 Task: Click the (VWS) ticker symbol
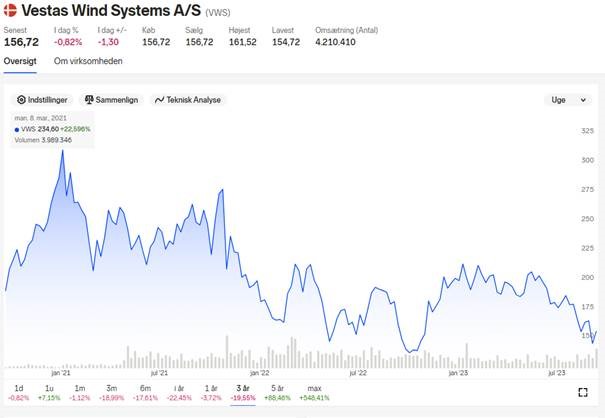pos(218,13)
